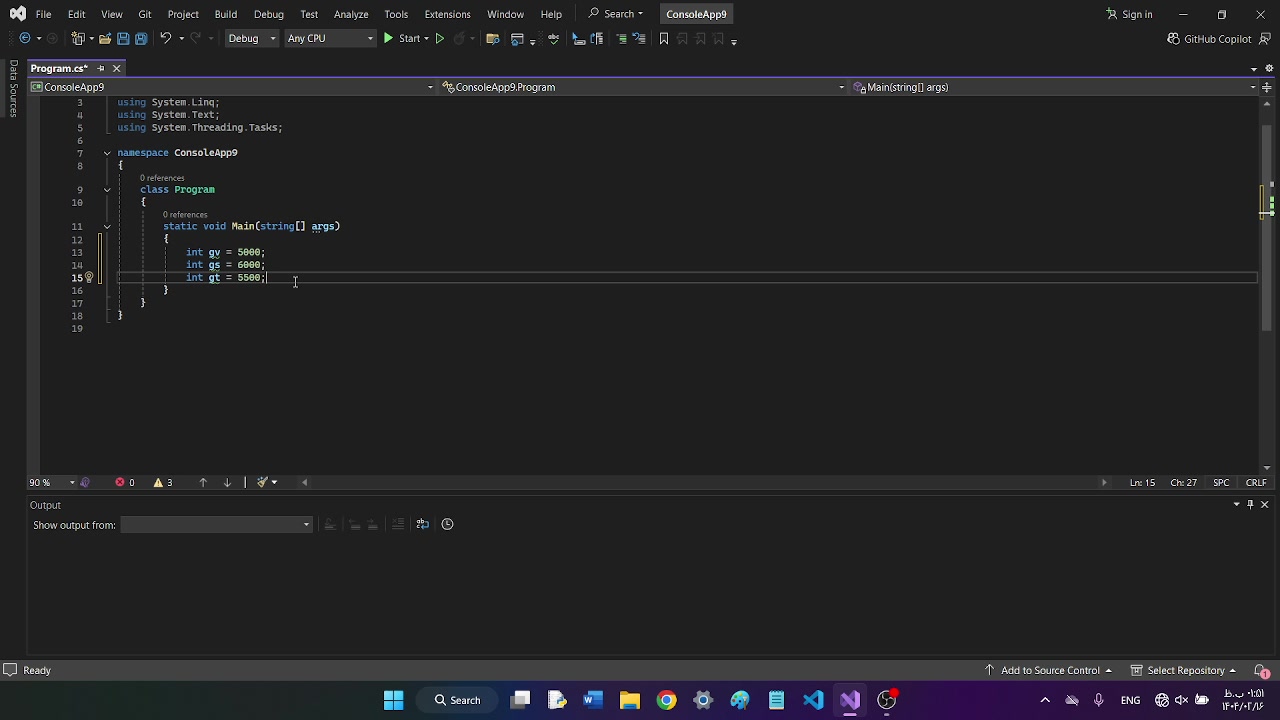Open the ConsoleApp9 project navigation dropdown

234,87
